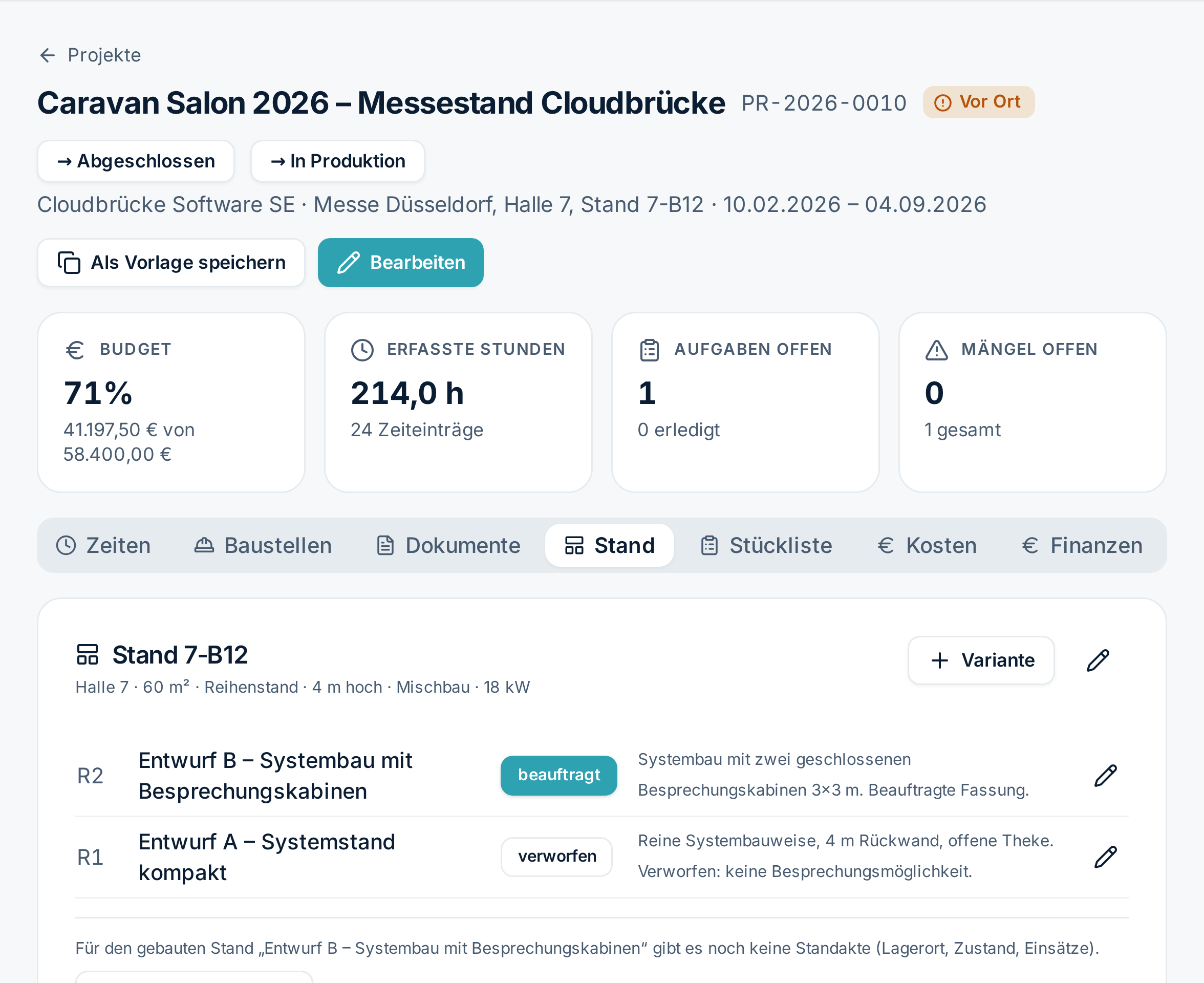Open the Zeiten tab
Screen dimensions: 1204x983
(103, 545)
